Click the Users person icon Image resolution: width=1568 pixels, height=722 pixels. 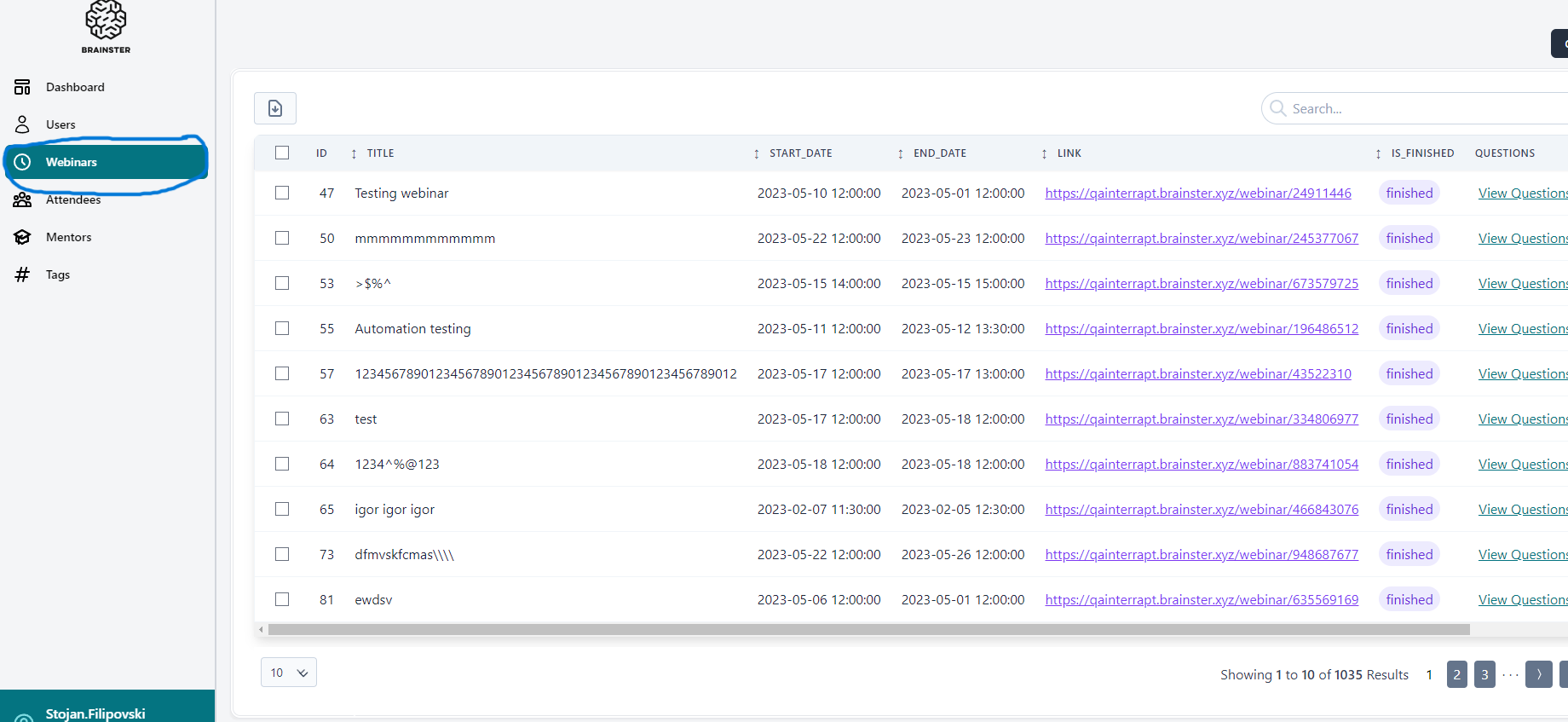click(23, 124)
